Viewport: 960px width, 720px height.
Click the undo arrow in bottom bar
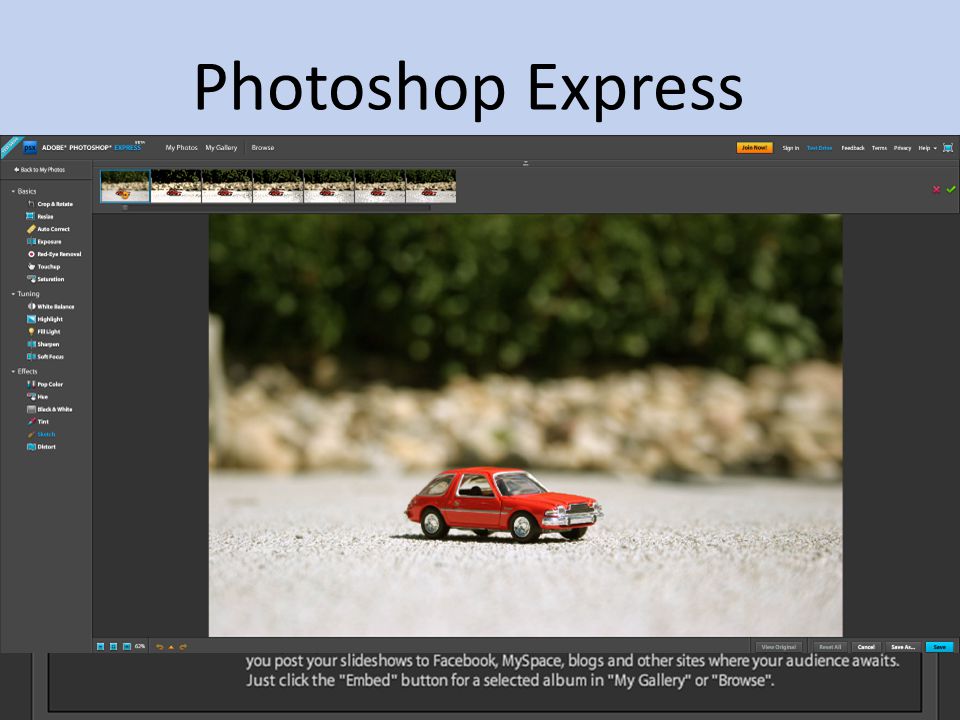tap(159, 647)
